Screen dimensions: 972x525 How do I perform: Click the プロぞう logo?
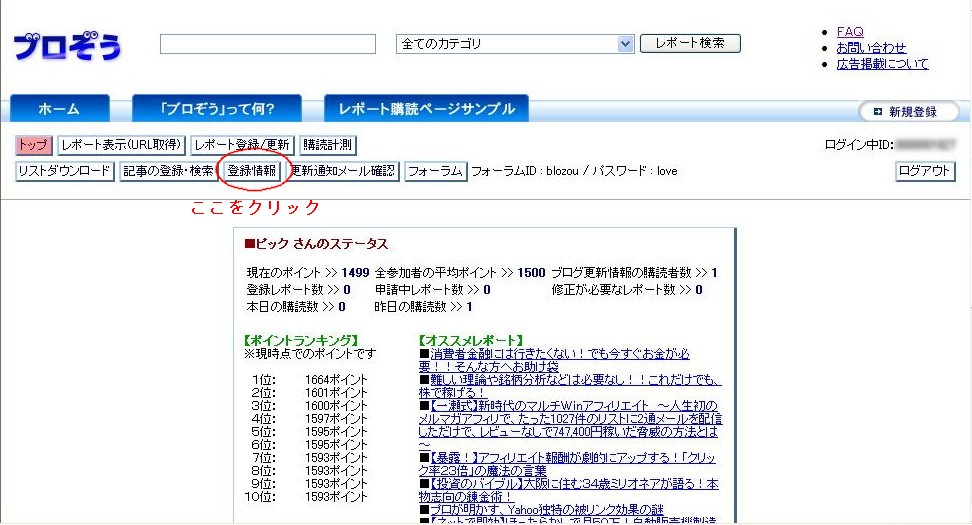pyautogui.click(x=67, y=45)
